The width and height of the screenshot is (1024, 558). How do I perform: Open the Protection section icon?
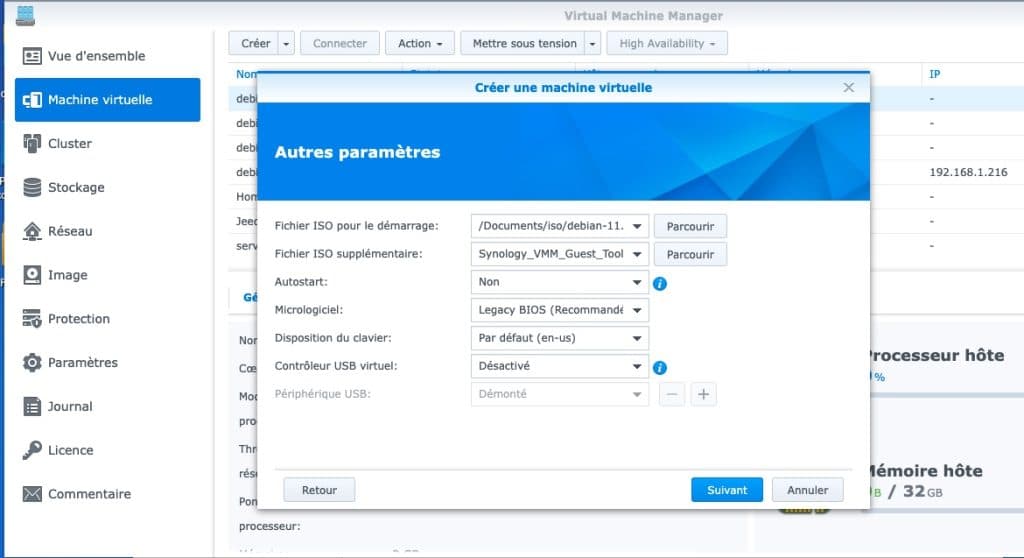32,319
